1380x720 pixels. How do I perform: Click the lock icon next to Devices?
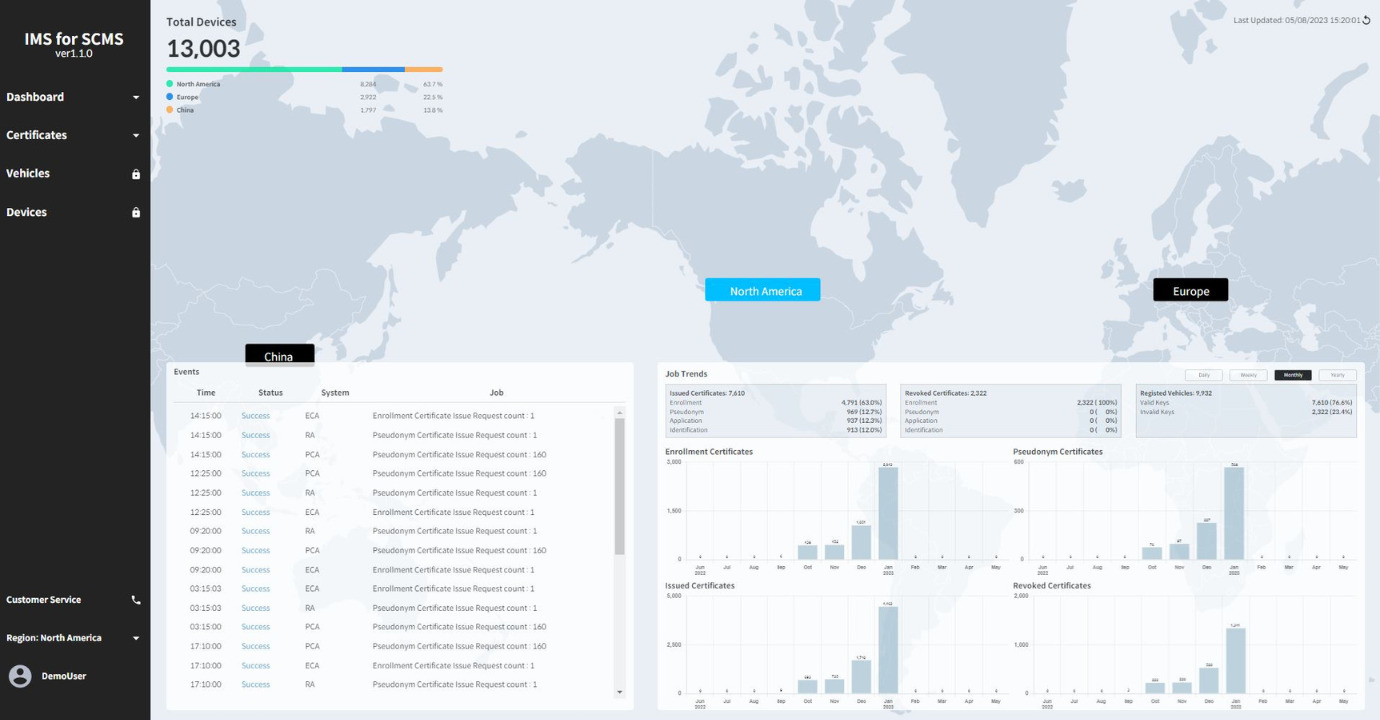click(136, 213)
